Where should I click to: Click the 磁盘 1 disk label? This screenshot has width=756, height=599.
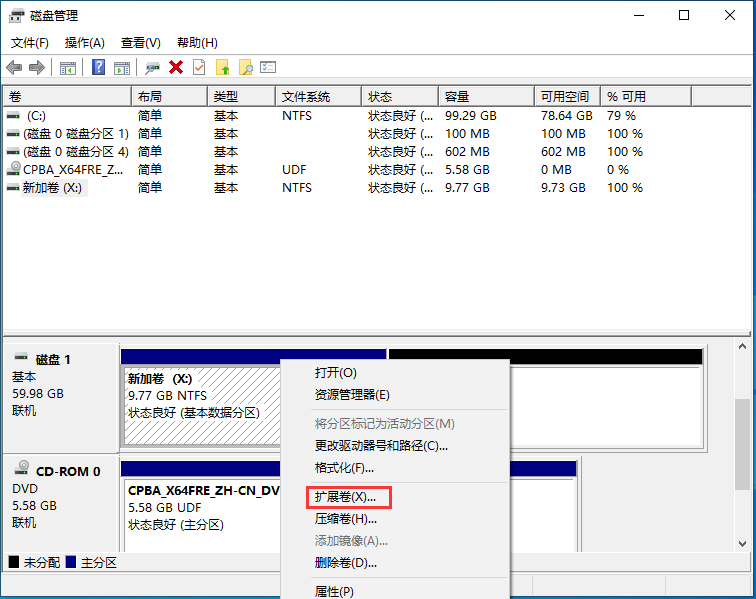pyautogui.click(x=53, y=360)
